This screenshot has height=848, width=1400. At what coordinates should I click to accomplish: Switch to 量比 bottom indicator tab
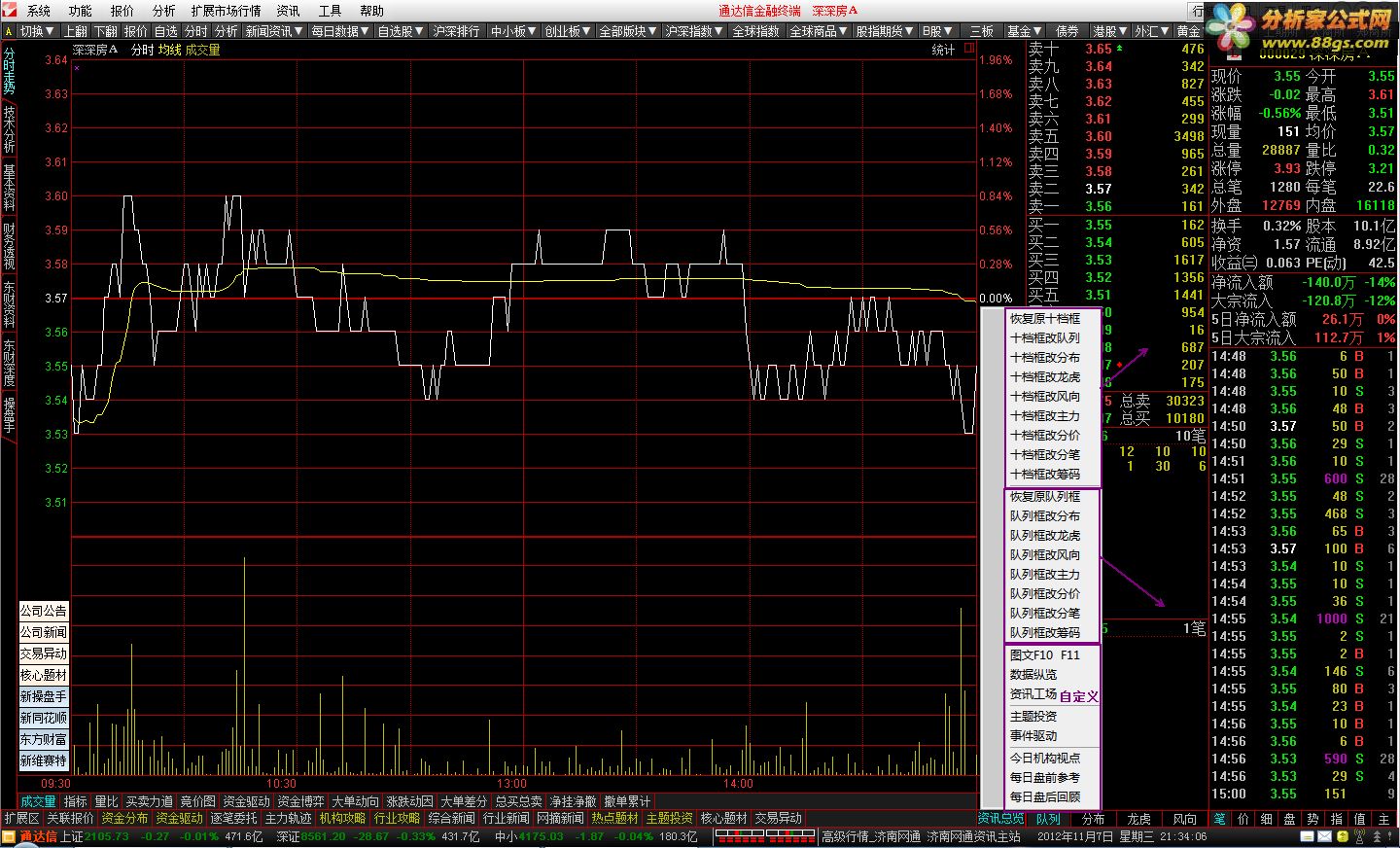click(106, 801)
